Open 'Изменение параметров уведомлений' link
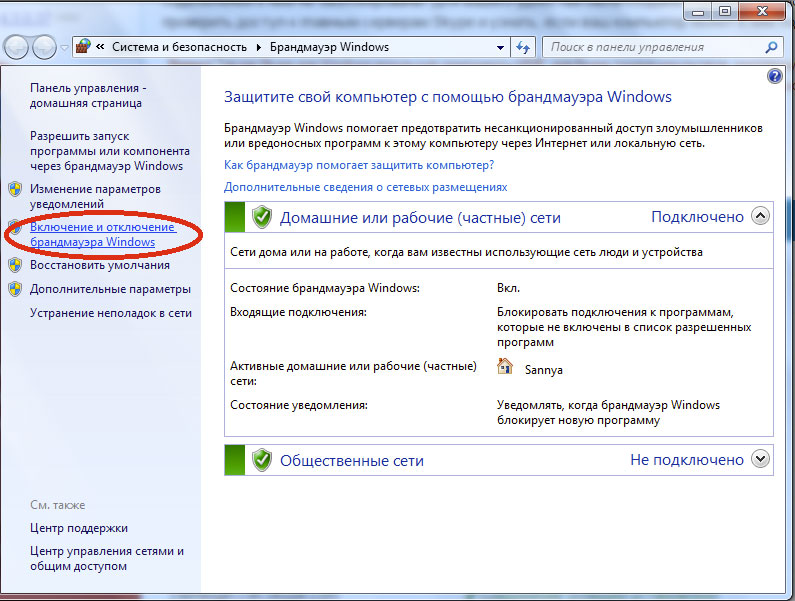 click(95, 196)
